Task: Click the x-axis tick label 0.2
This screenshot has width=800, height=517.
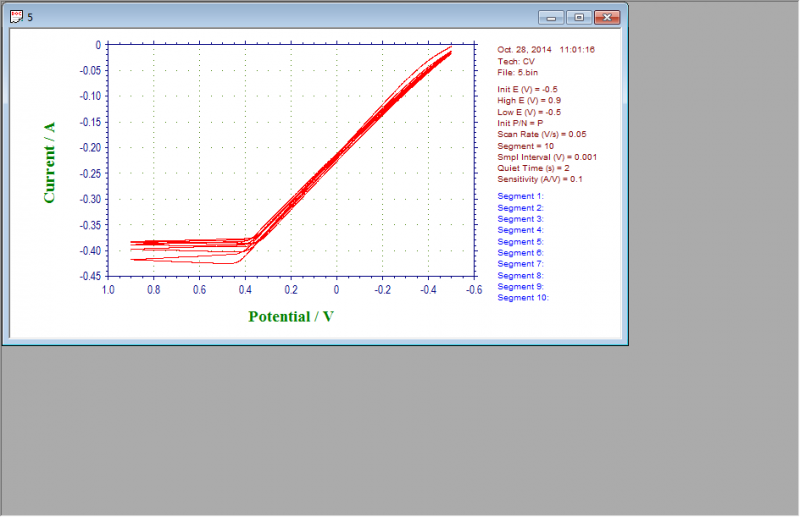Action: coord(291,290)
